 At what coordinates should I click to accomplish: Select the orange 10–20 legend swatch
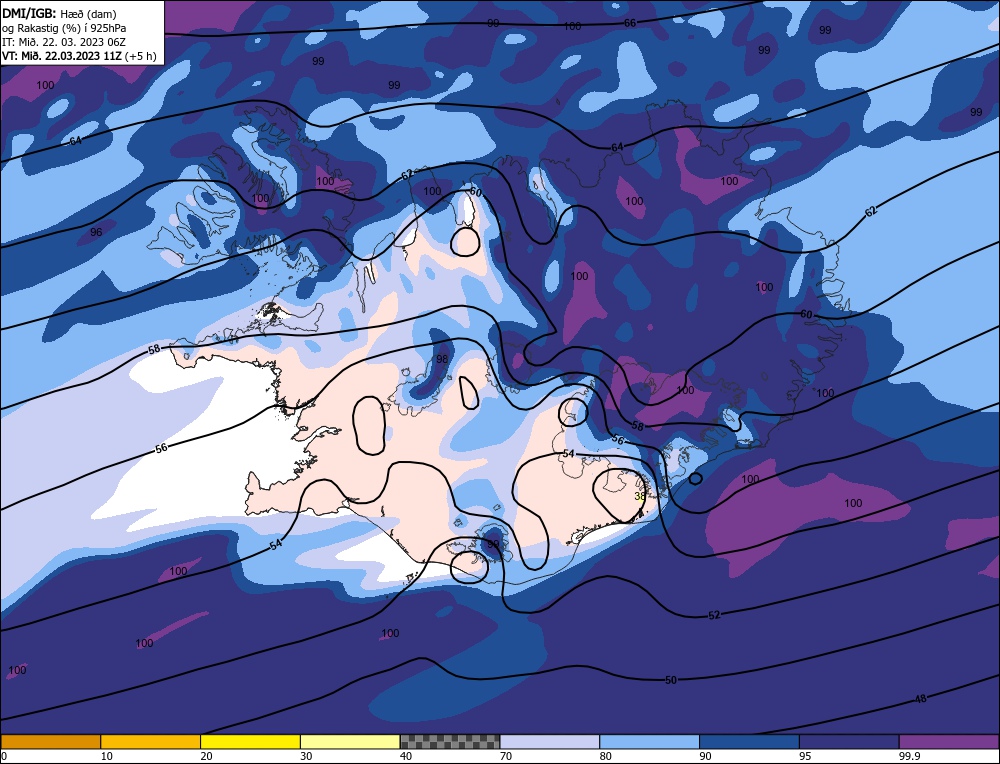[x=151, y=741]
